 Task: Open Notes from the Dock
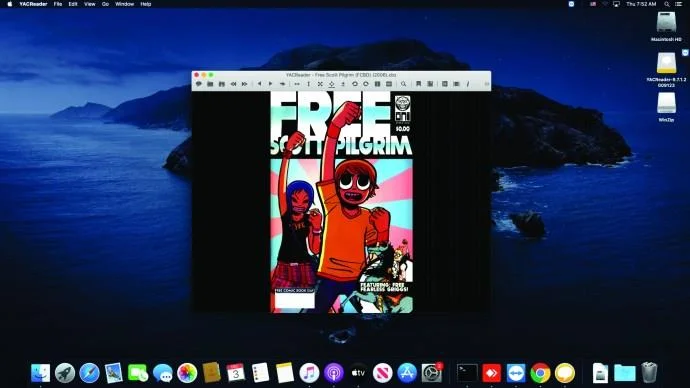285,373
